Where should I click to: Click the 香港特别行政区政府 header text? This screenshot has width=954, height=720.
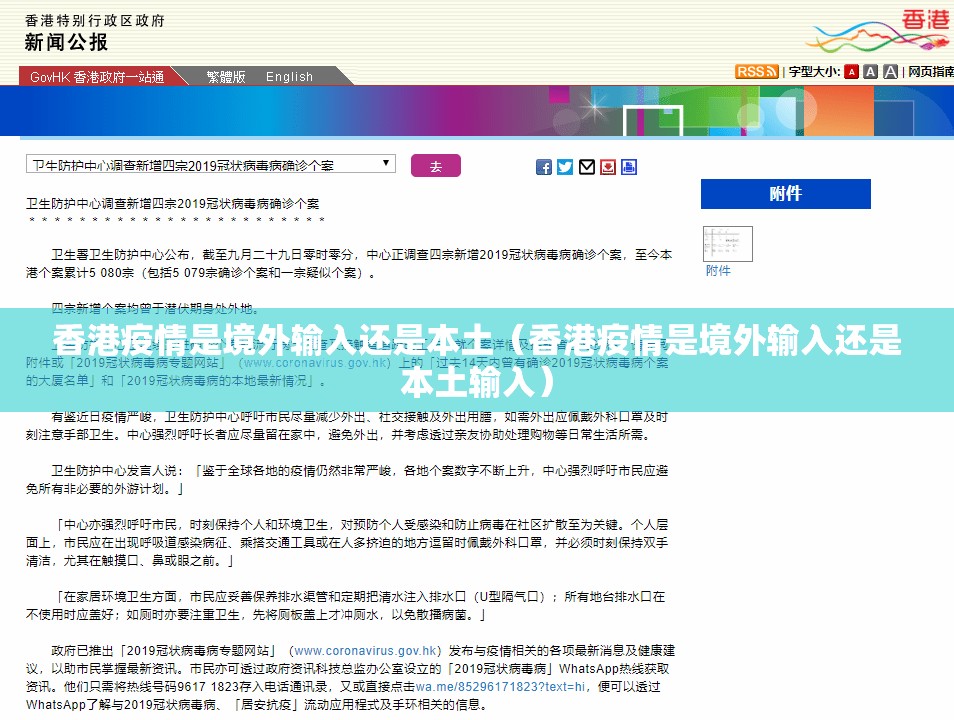tap(94, 21)
